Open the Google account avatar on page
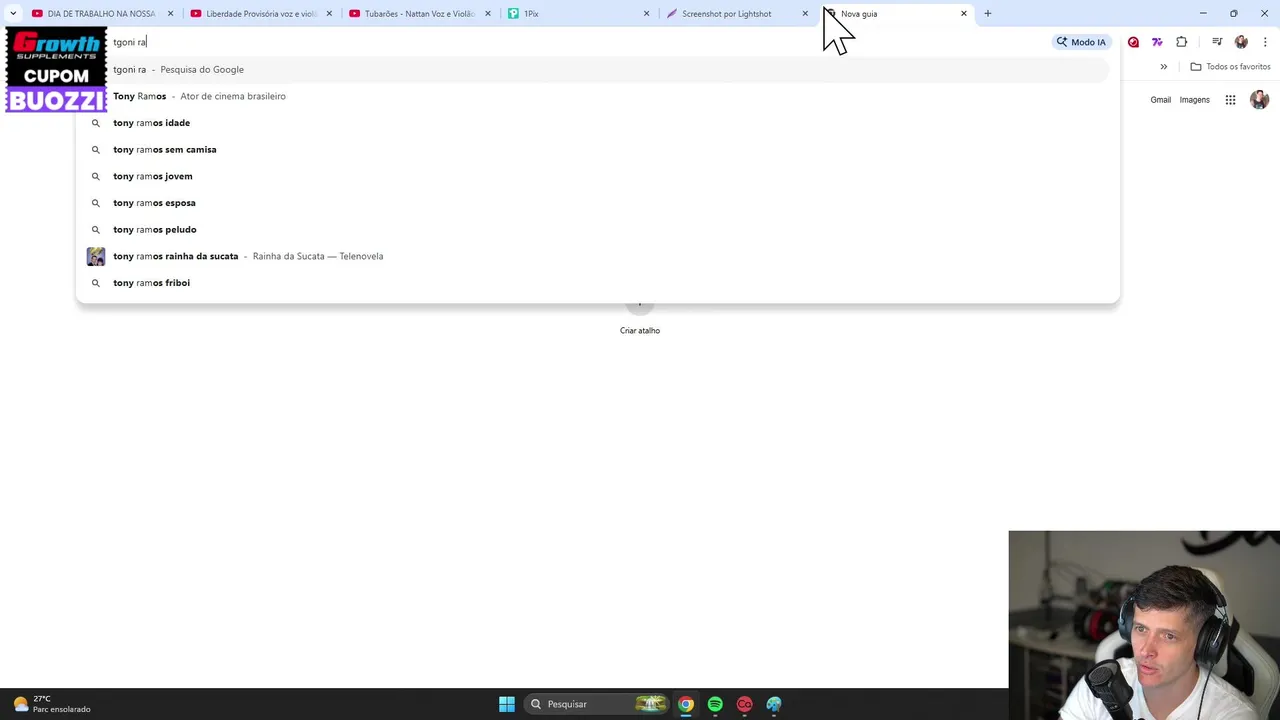This screenshot has height=720, width=1280. pos(1259,100)
